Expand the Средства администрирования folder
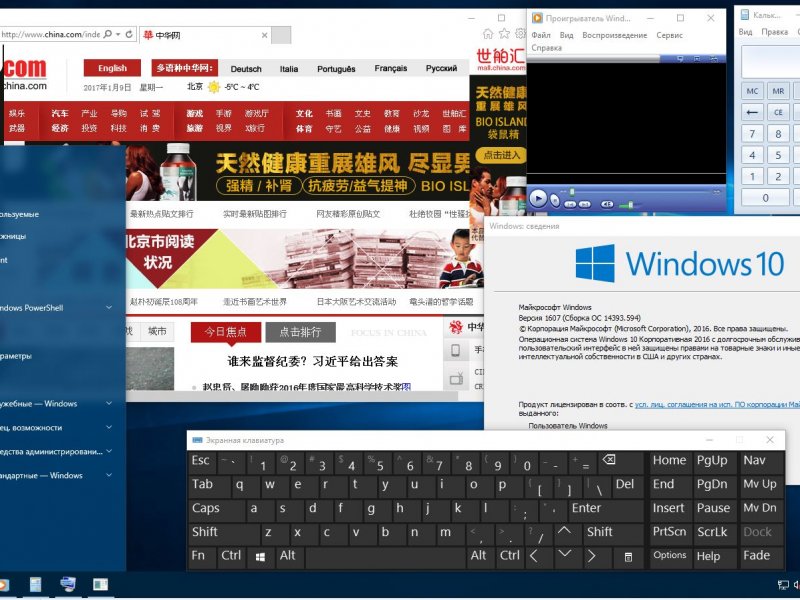Screen dimensions: 800x600 click(109, 452)
